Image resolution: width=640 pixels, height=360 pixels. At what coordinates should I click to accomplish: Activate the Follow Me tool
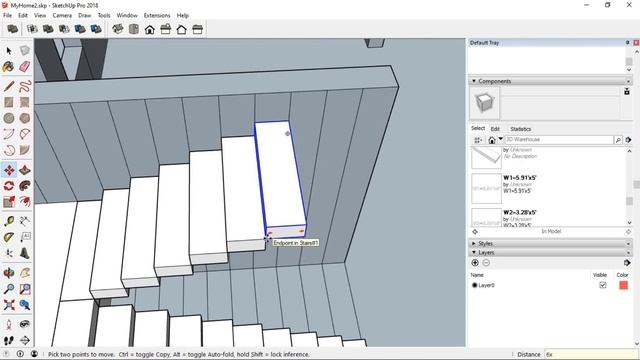point(24,186)
